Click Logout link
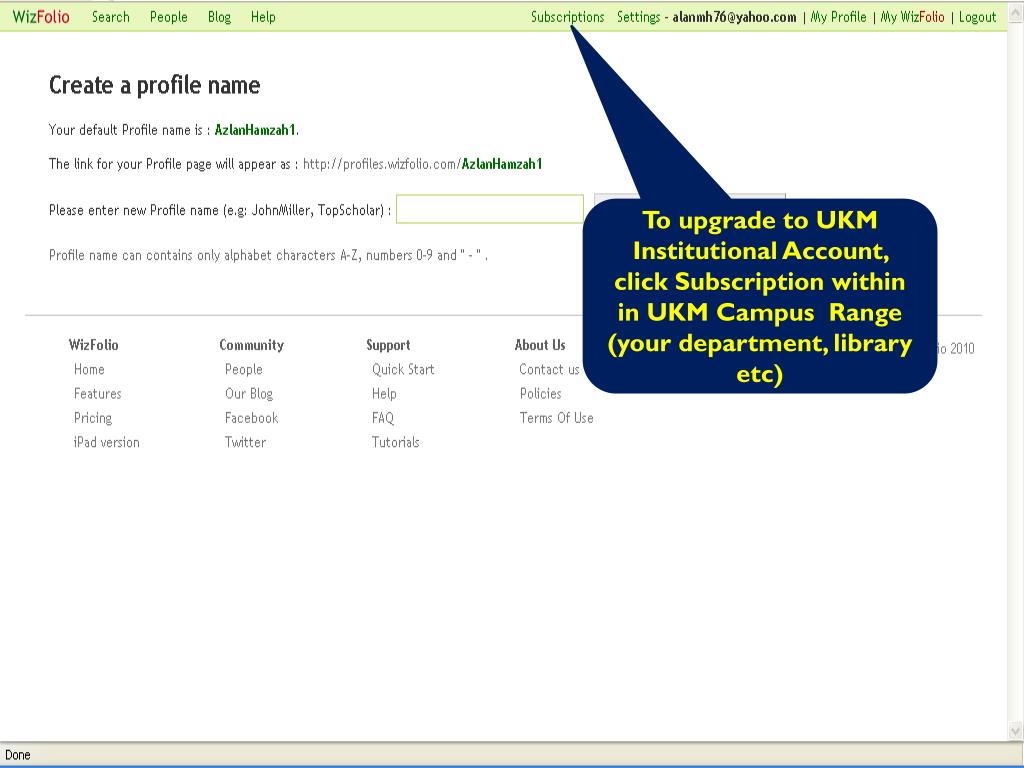The image size is (1024, 768). 978,17
